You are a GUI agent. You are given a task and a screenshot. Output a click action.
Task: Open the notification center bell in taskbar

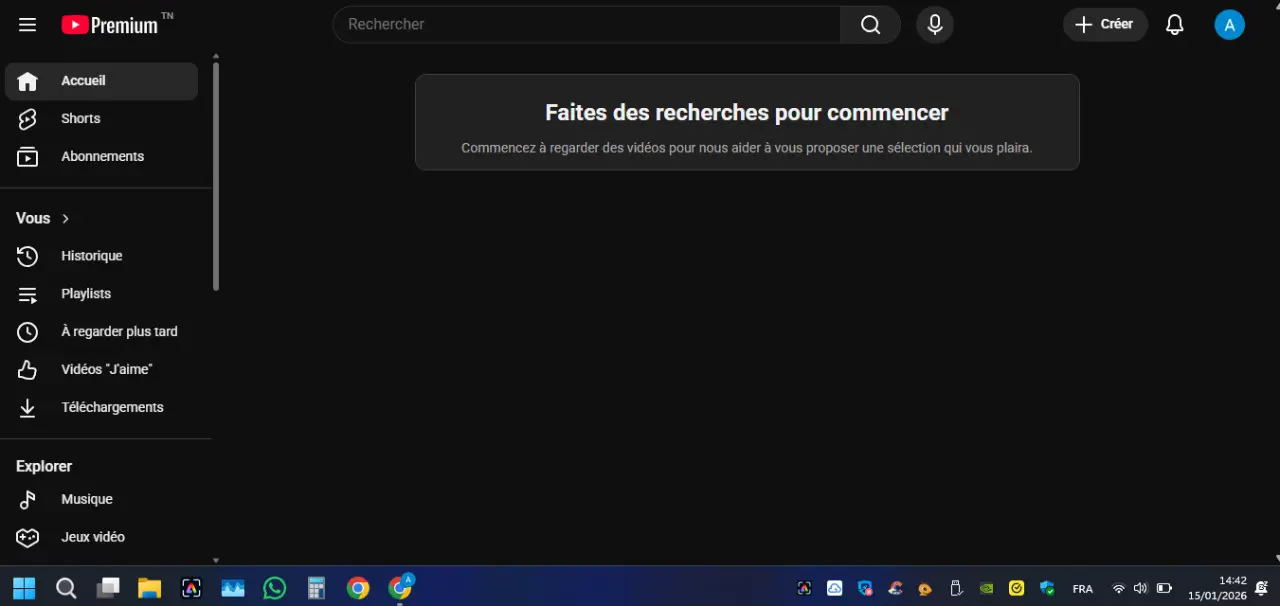pyautogui.click(x=1262, y=588)
